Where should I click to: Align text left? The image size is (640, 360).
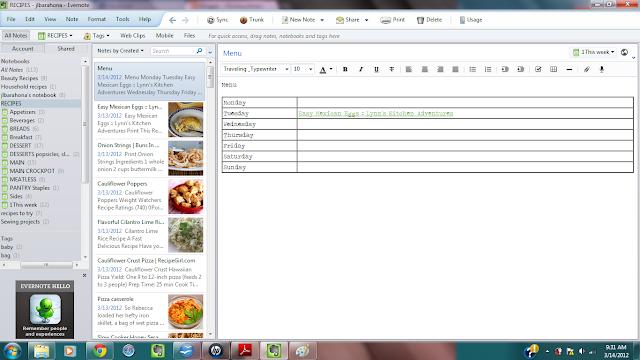(409, 69)
